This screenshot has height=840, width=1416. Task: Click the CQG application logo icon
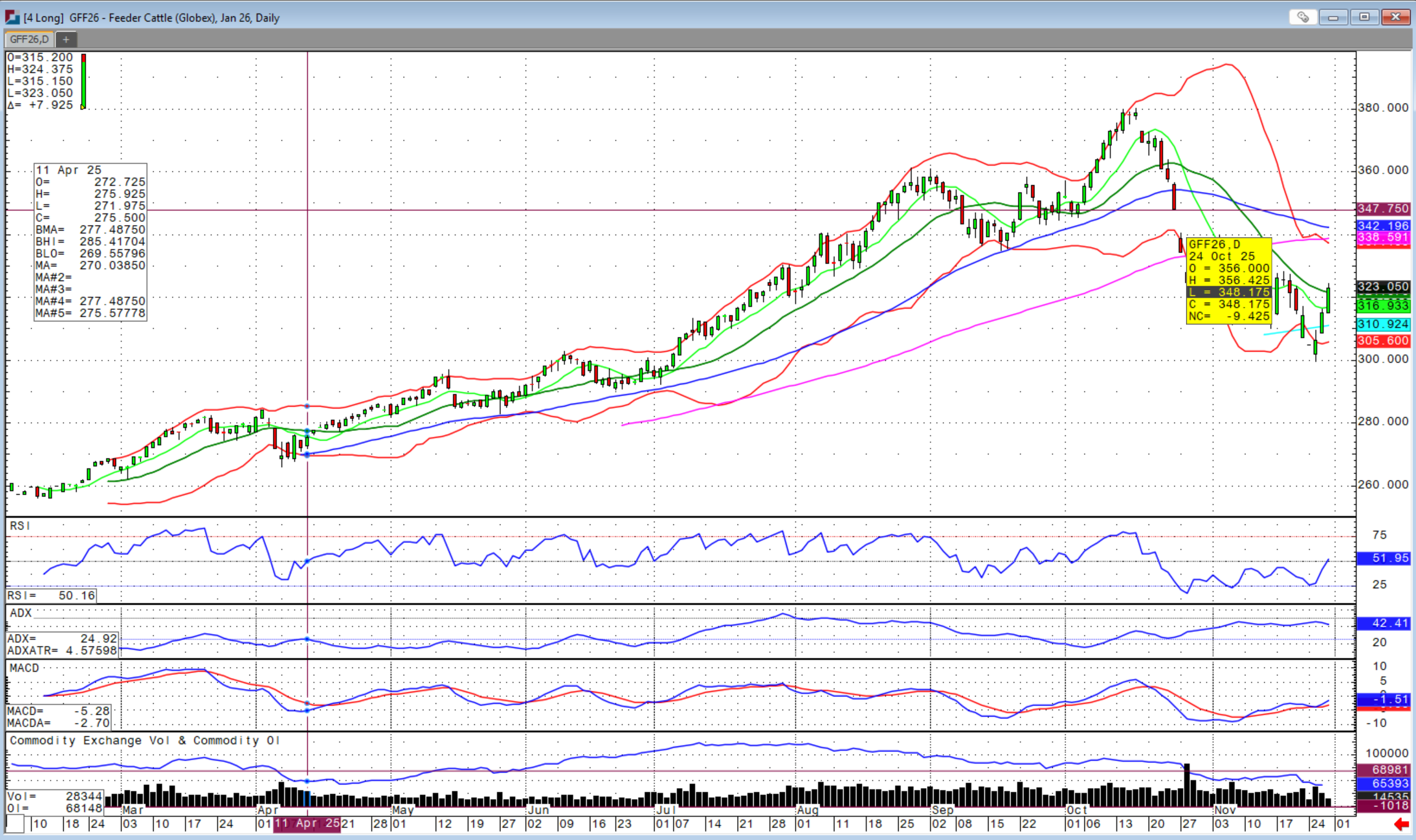(x=12, y=18)
